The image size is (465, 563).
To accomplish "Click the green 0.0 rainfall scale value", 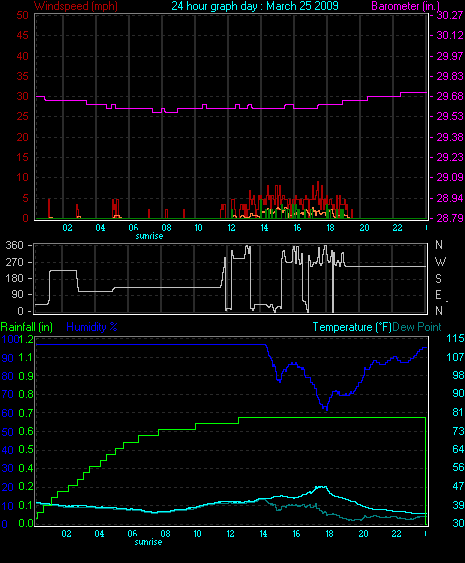I will pyautogui.click(x=26, y=524).
